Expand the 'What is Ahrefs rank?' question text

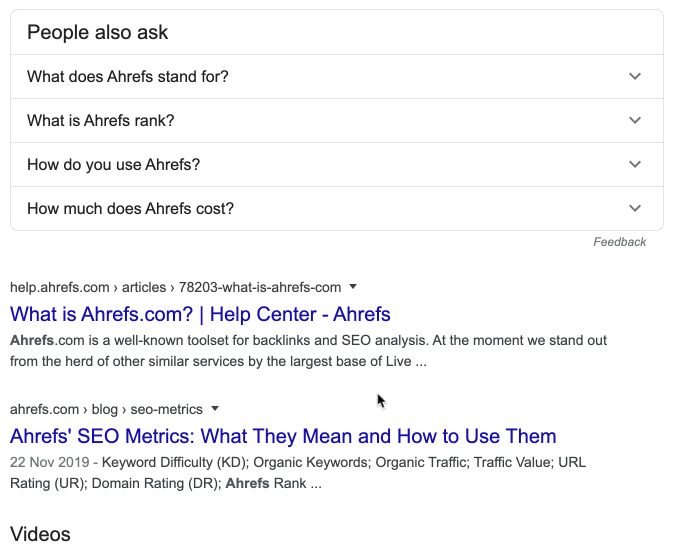pyautogui.click(x=101, y=121)
